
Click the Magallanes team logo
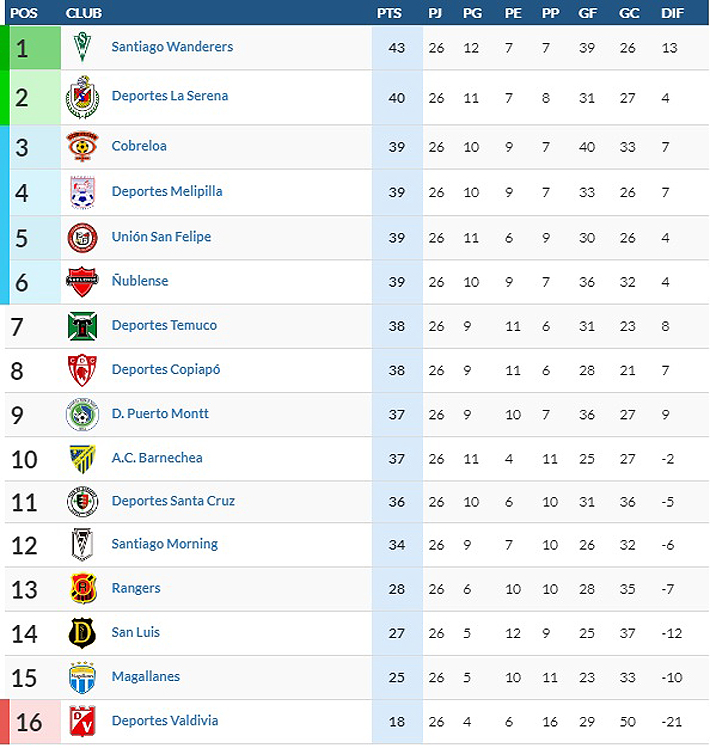pos(82,677)
